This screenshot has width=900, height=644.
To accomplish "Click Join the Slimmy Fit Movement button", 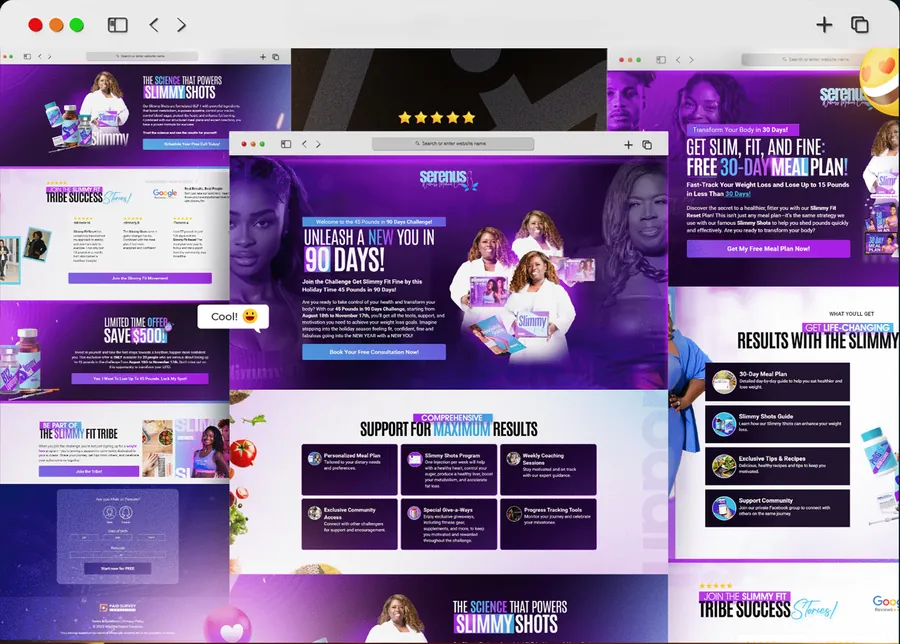I will pyautogui.click(x=140, y=278).
